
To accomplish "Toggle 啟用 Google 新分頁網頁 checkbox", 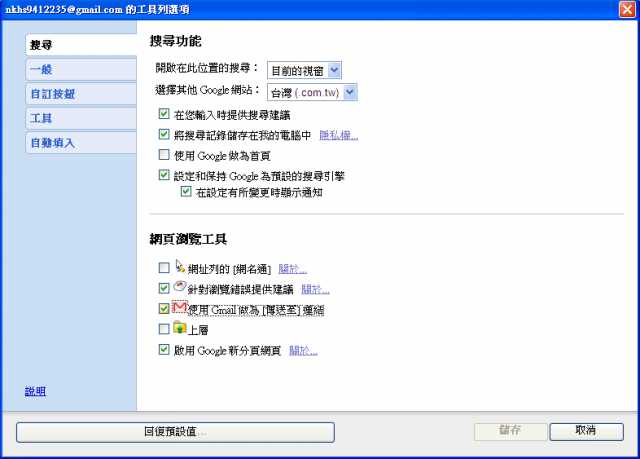I will pyautogui.click(x=164, y=350).
